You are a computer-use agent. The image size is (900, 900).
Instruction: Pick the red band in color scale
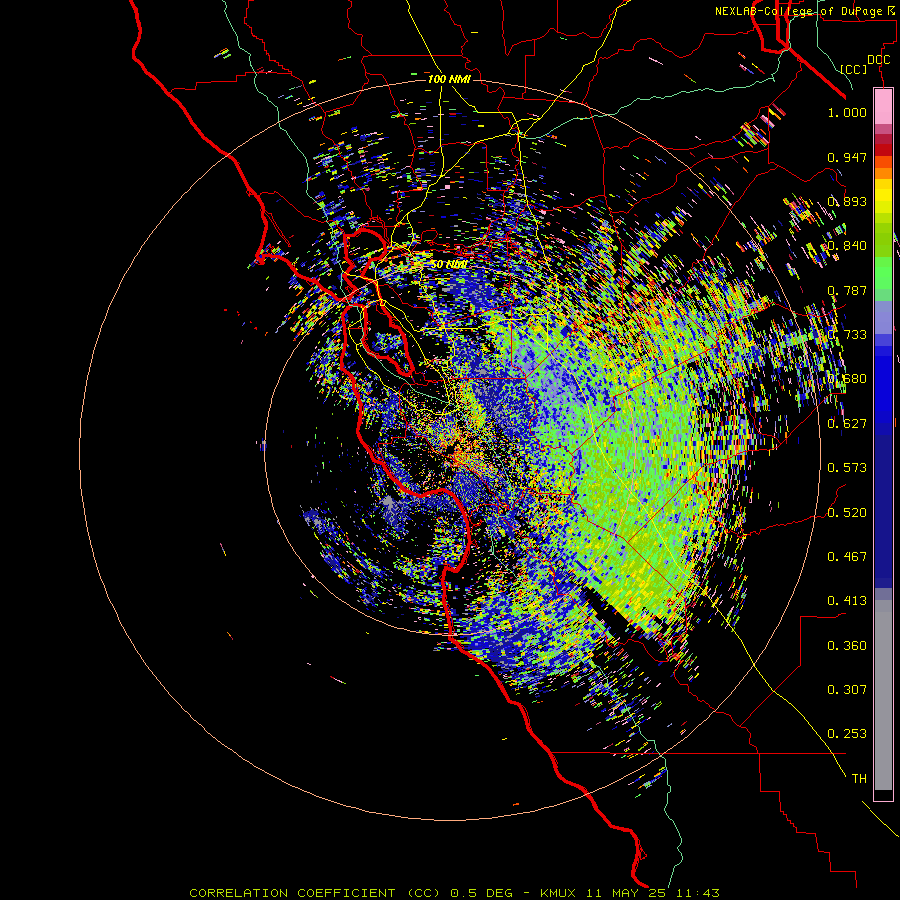coord(883,150)
